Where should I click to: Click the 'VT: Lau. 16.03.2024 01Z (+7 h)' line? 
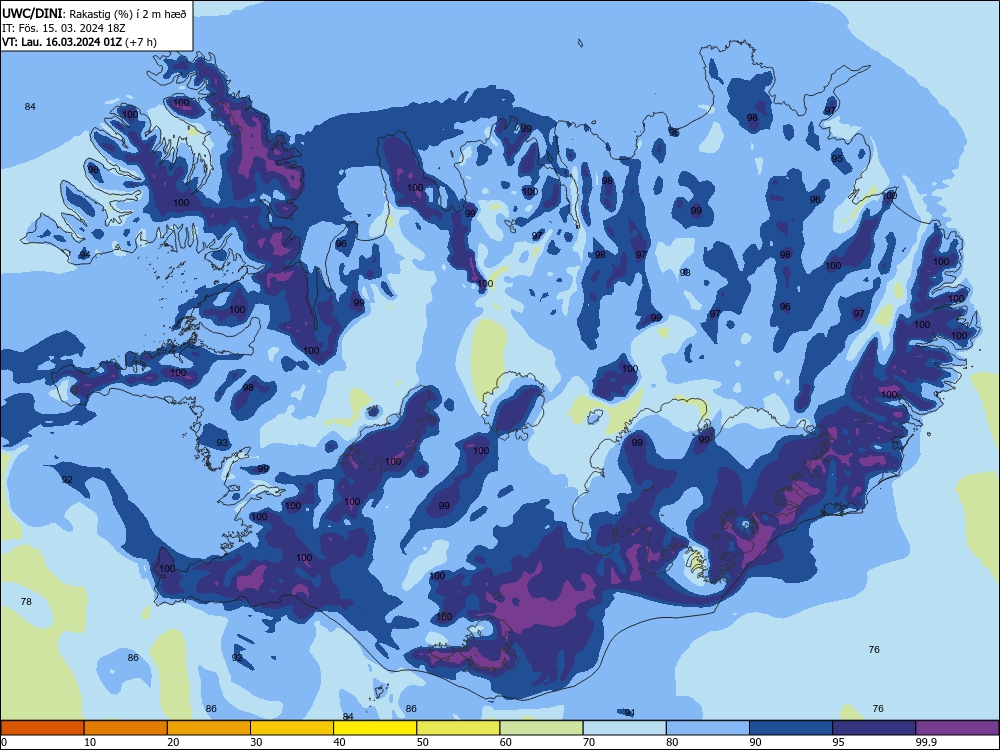pyautogui.click(x=79, y=42)
